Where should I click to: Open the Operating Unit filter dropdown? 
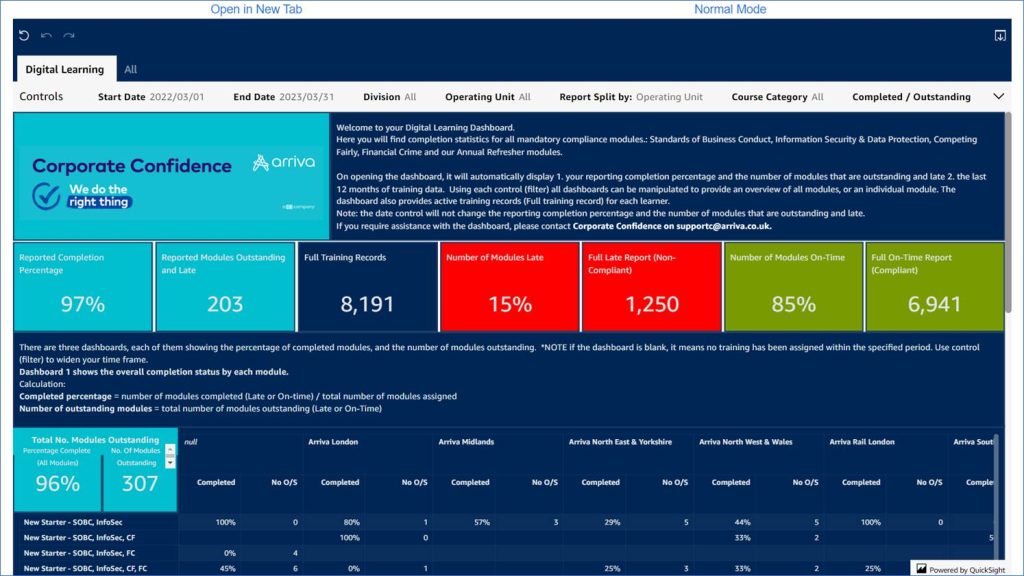pos(488,97)
